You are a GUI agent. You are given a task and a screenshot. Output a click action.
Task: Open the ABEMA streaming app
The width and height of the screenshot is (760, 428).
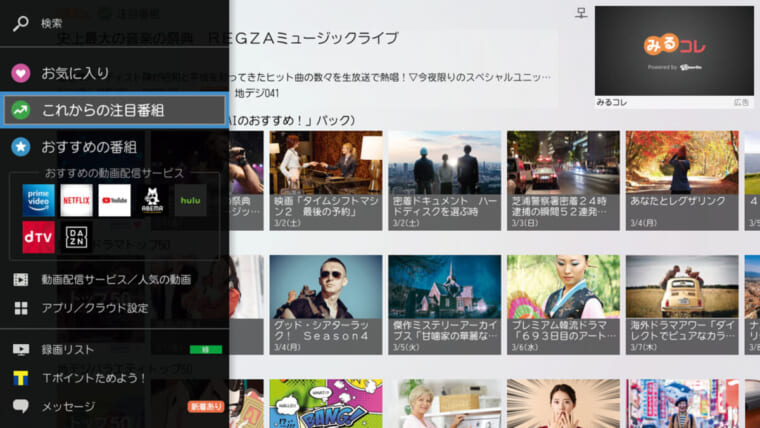coord(152,200)
